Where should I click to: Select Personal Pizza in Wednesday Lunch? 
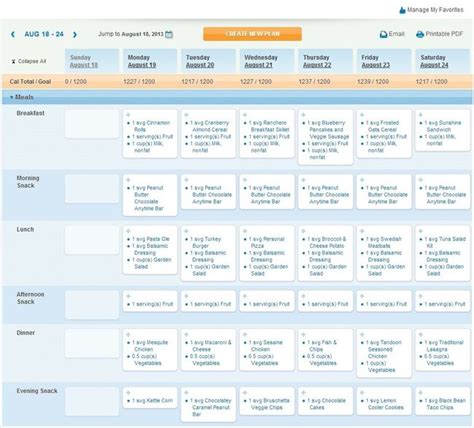[266, 242]
